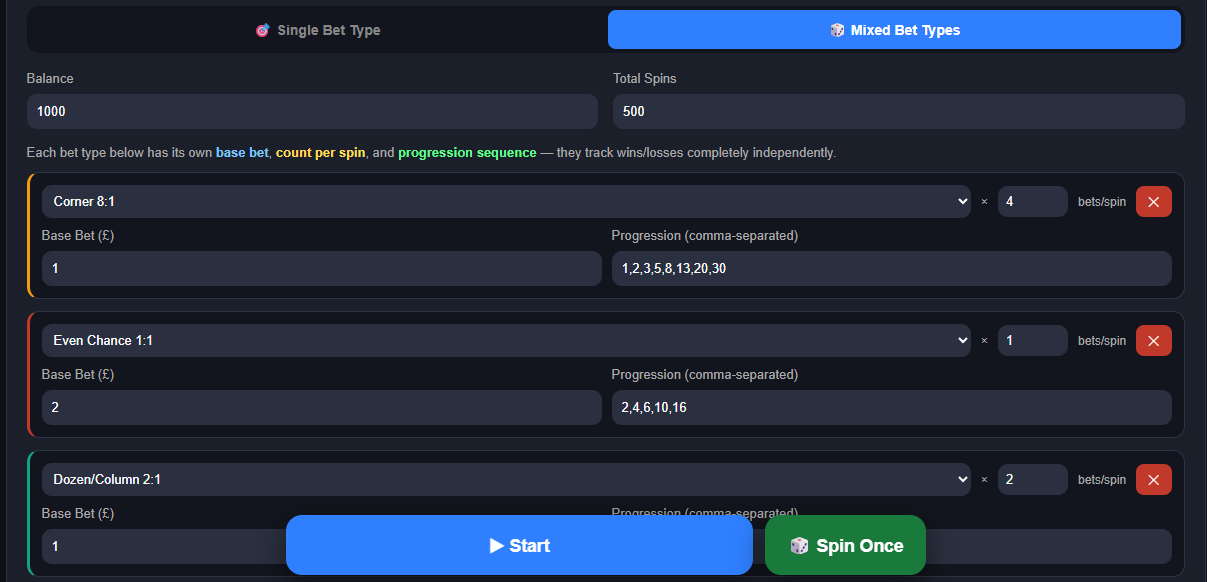Remove the Corner 8:1 bet row
This screenshot has width=1207, height=582.
point(1153,201)
